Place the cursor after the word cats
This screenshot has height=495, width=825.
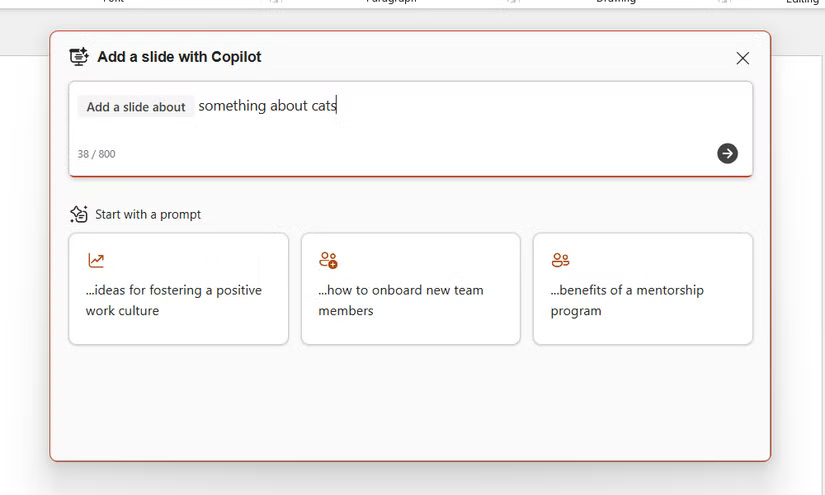tap(338, 106)
